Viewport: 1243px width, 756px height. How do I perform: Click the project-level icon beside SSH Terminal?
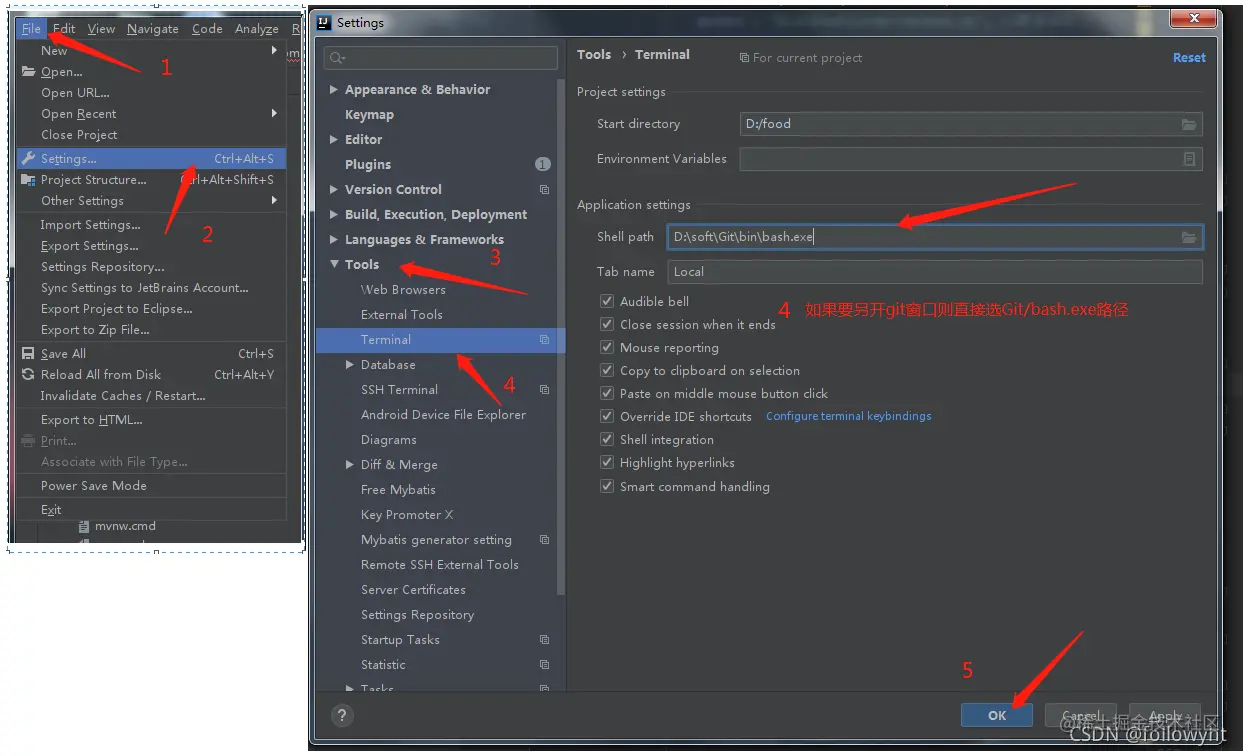[x=544, y=390]
